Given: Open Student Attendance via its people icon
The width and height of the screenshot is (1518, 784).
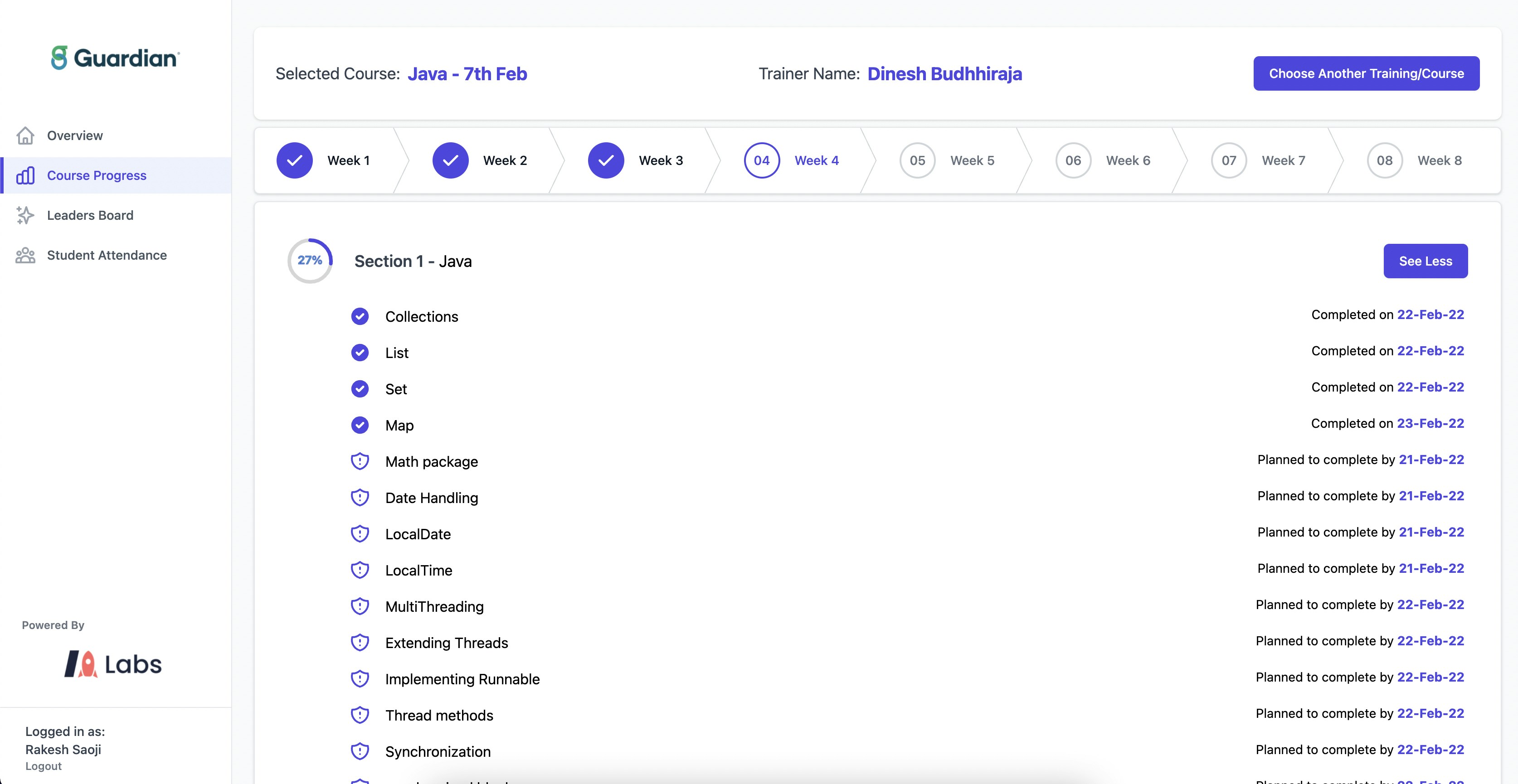Looking at the screenshot, I should coord(26,255).
